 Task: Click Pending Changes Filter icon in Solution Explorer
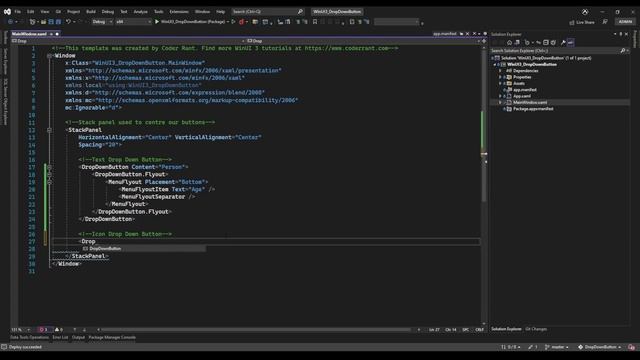click(527, 42)
